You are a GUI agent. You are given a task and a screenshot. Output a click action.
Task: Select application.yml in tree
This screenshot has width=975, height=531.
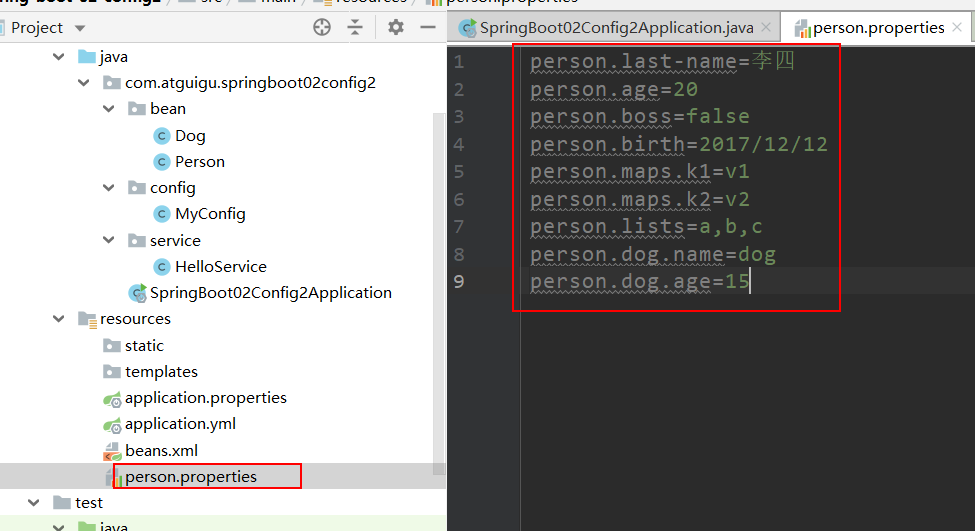(x=180, y=424)
